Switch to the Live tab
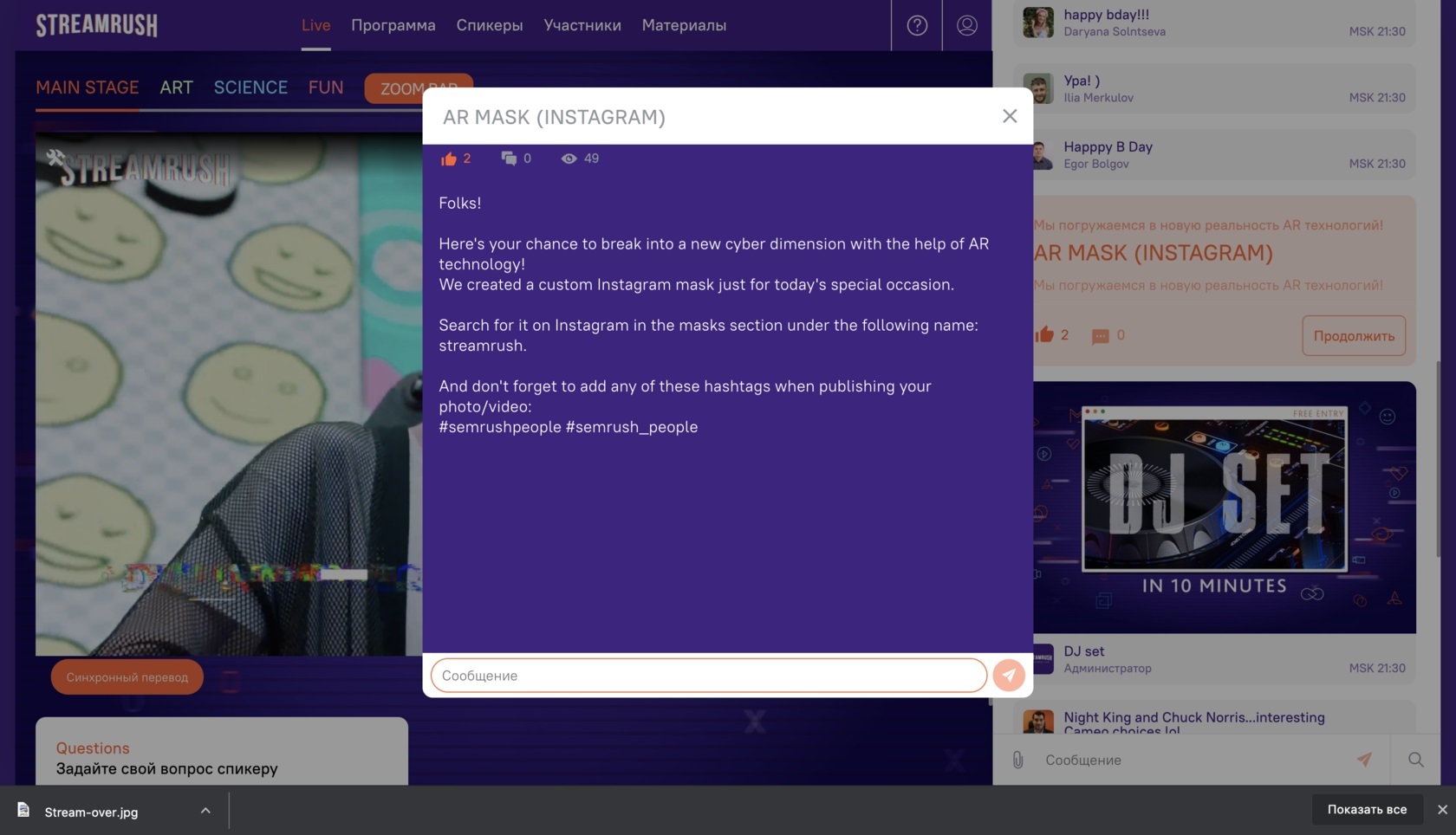This screenshot has width=1456, height=835. point(315,25)
